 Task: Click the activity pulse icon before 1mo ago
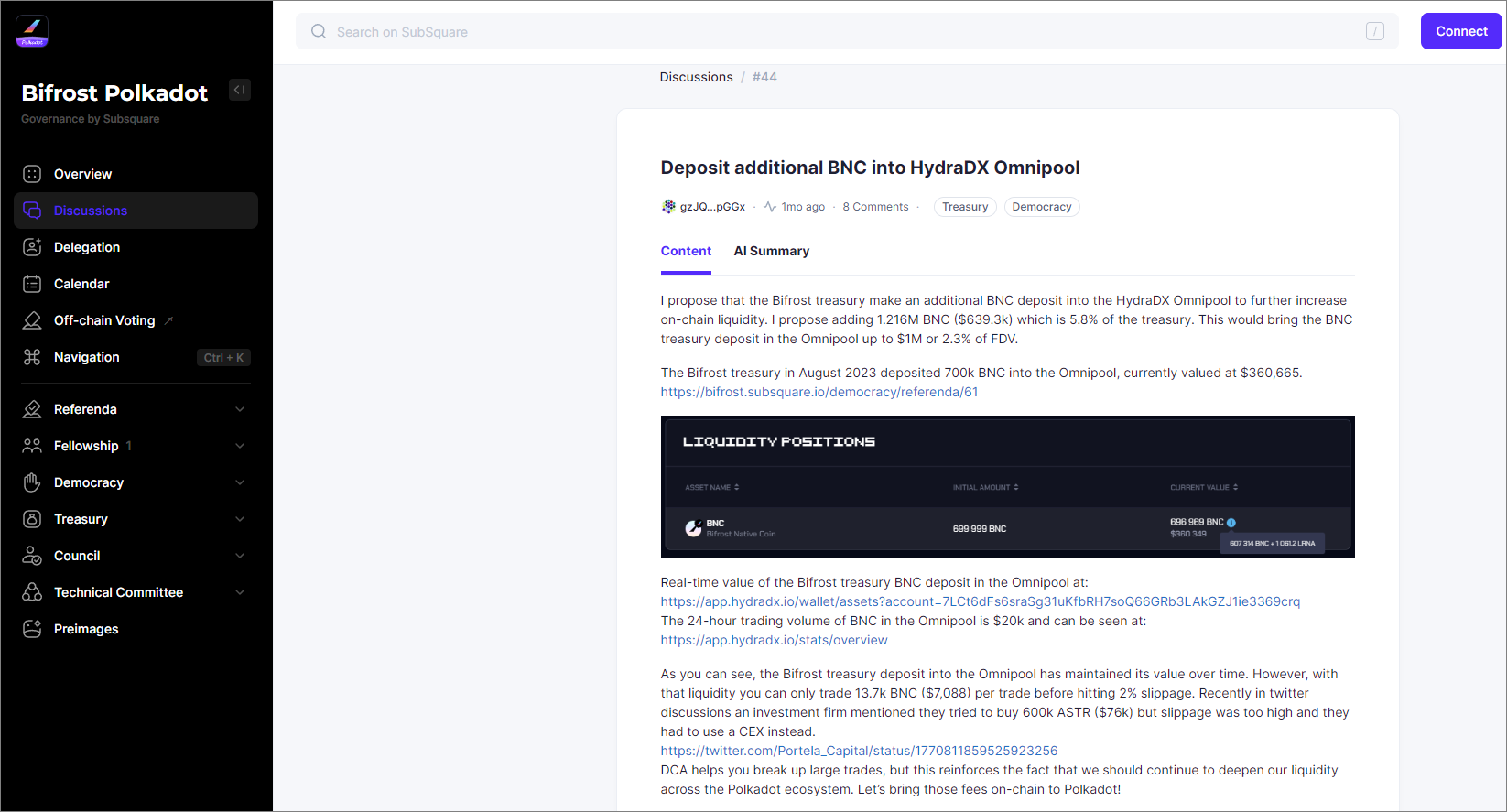[x=770, y=207]
